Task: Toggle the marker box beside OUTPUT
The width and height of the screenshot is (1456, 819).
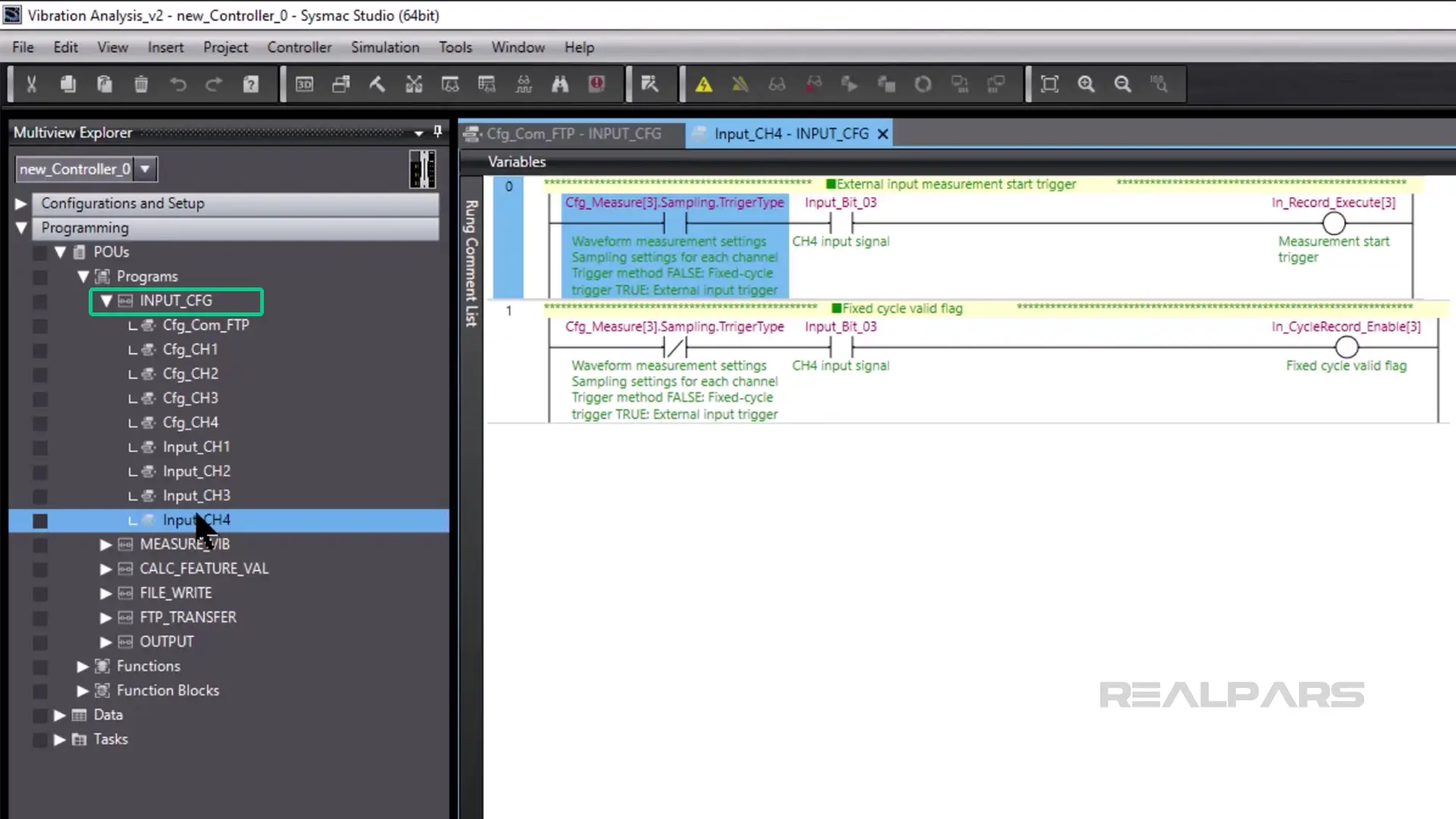Action: [40, 642]
